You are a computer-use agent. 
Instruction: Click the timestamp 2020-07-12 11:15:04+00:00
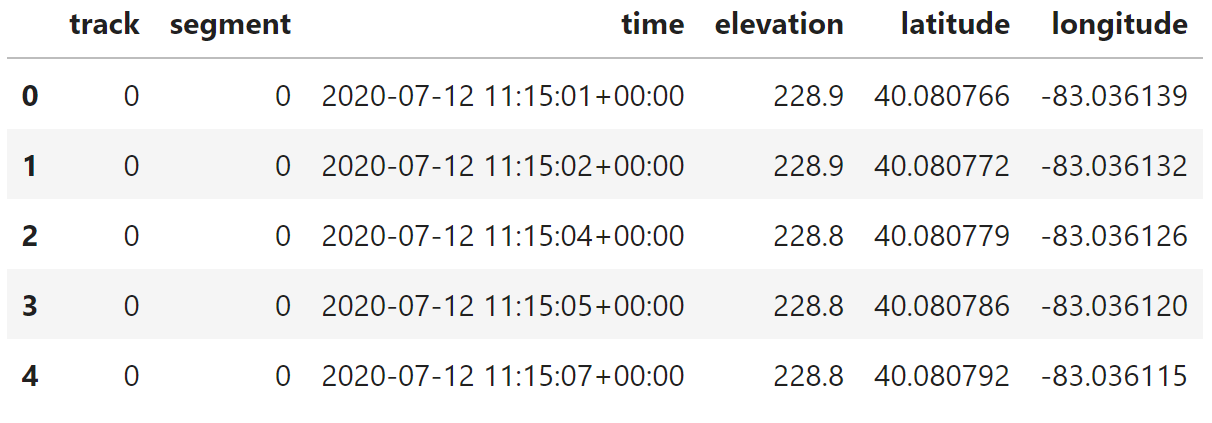tap(503, 236)
